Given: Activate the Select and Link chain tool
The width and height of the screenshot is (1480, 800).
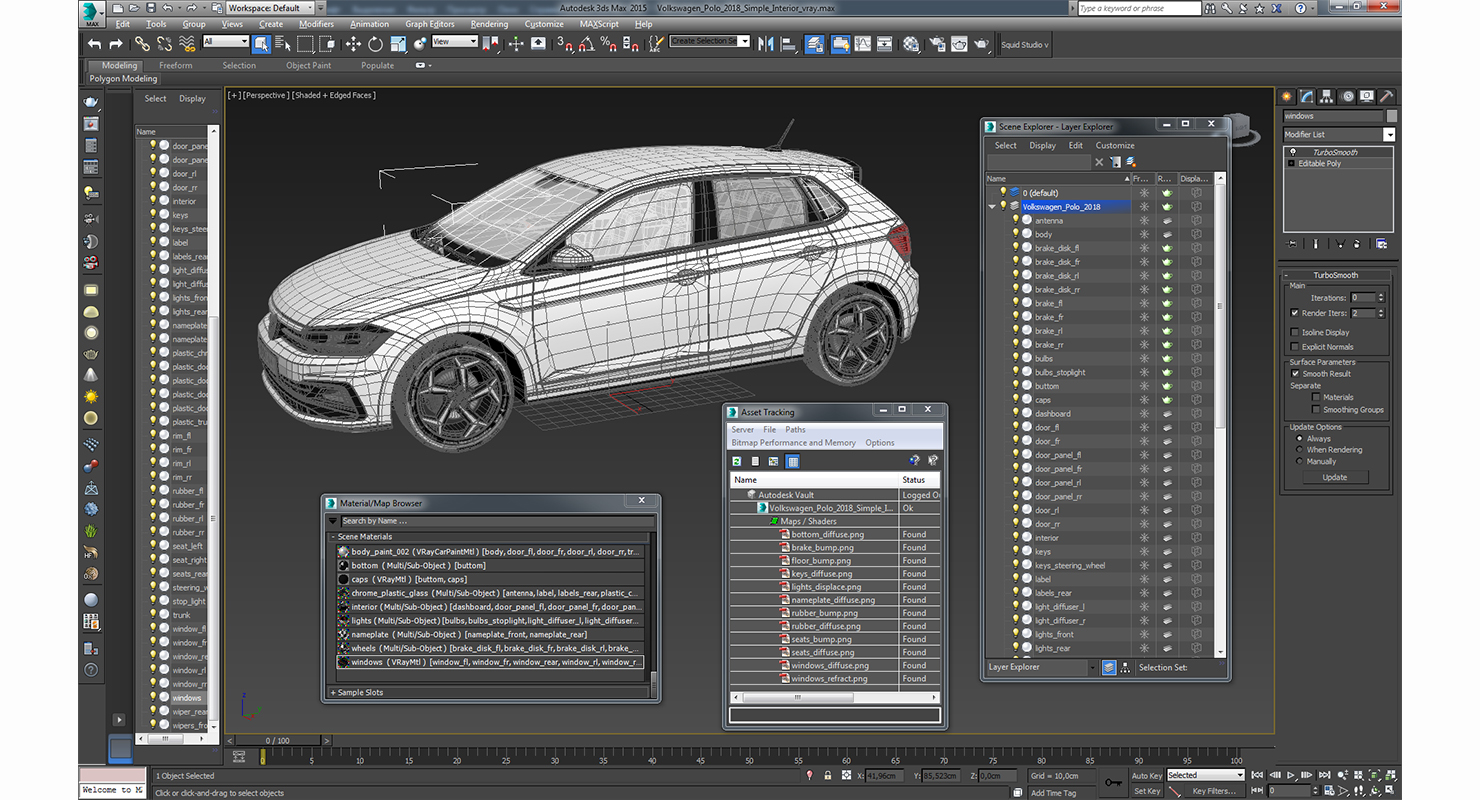Looking at the screenshot, I should 142,44.
